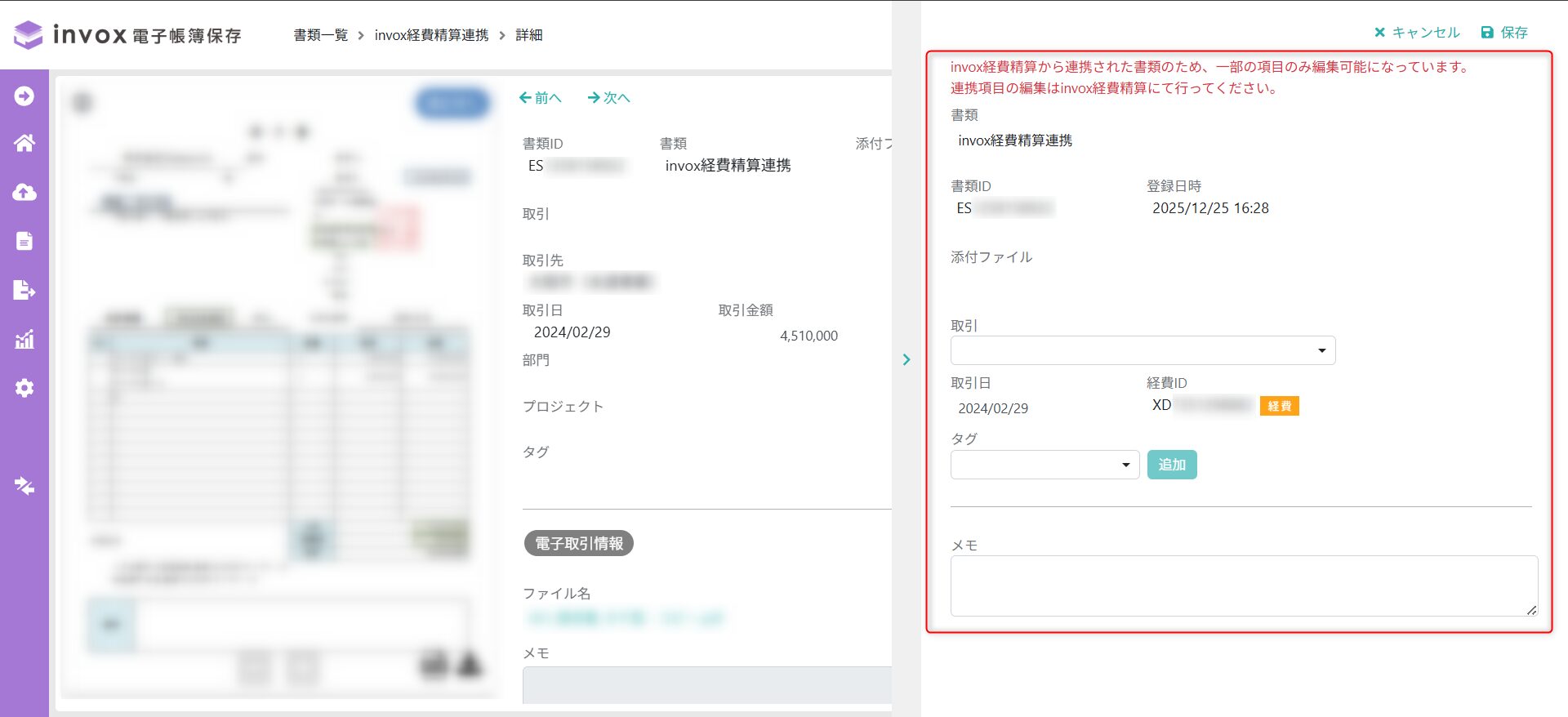Click the 保存 save button
This screenshot has width=1568, height=717.
[x=1504, y=33]
